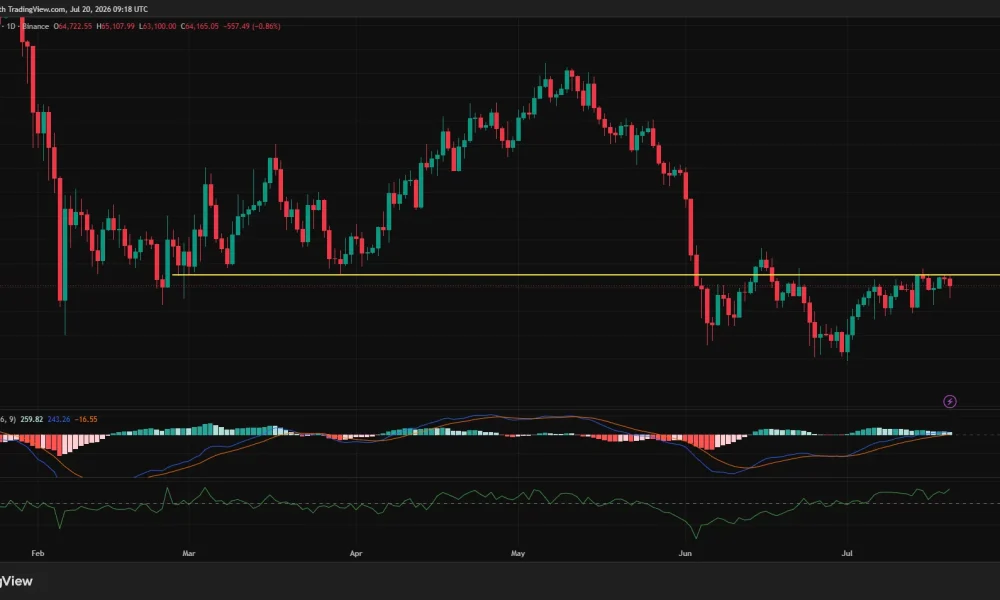Click the Mar label on time axis
This screenshot has height=600, width=1000.
pos(189,553)
